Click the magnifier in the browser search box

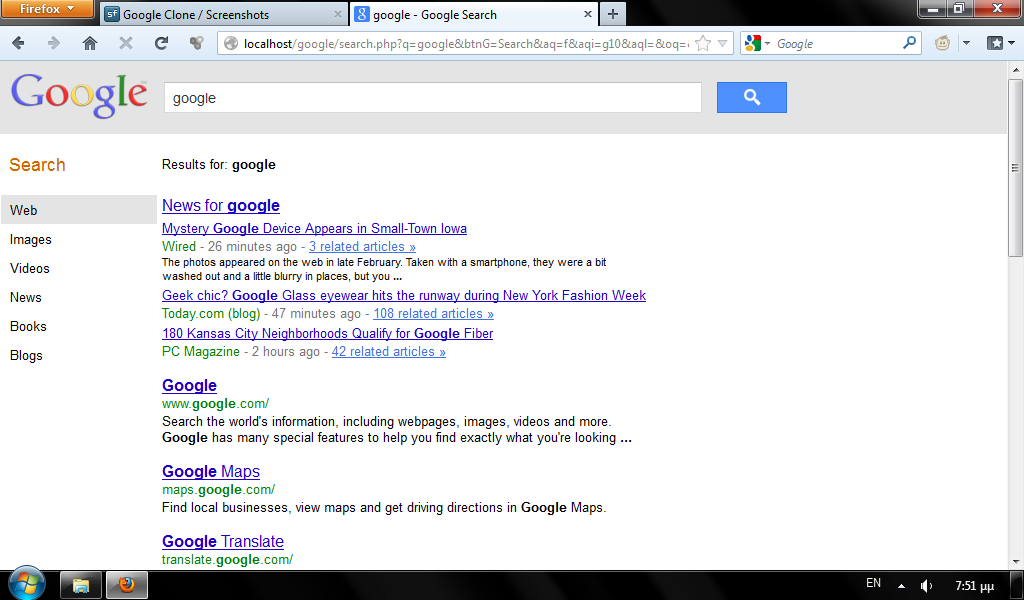click(909, 43)
